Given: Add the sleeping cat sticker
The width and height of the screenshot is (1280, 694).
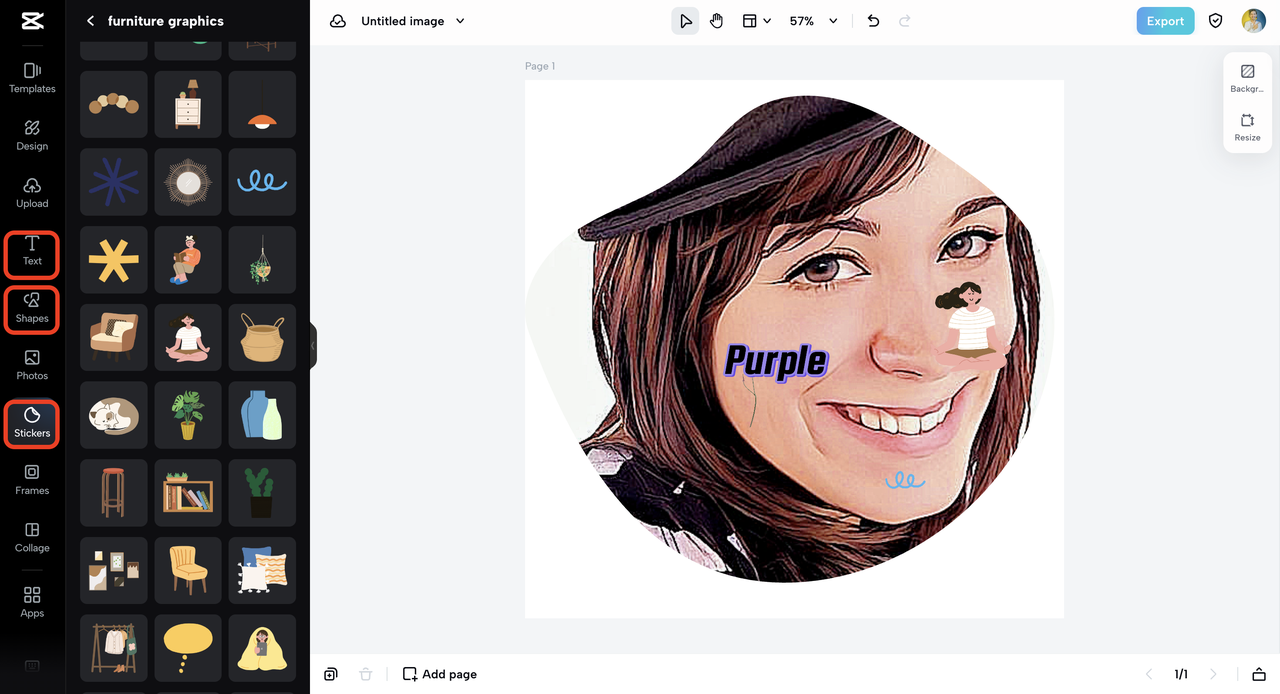Looking at the screenshot, I should (114, 415).
